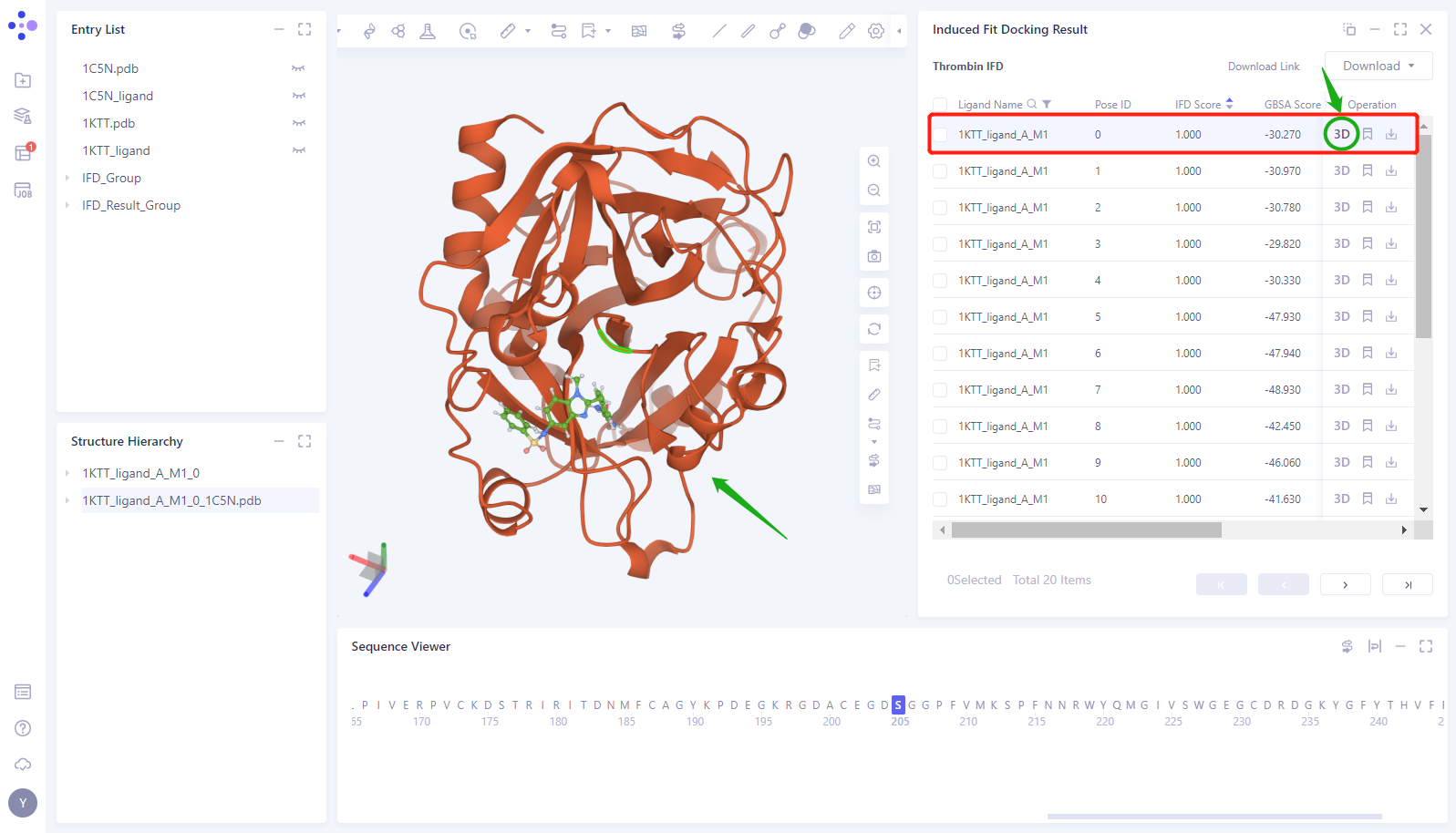Bookmark pose 5 in the results table
The width and height of the screenshot is (1456, 833).
point(1367,317)
